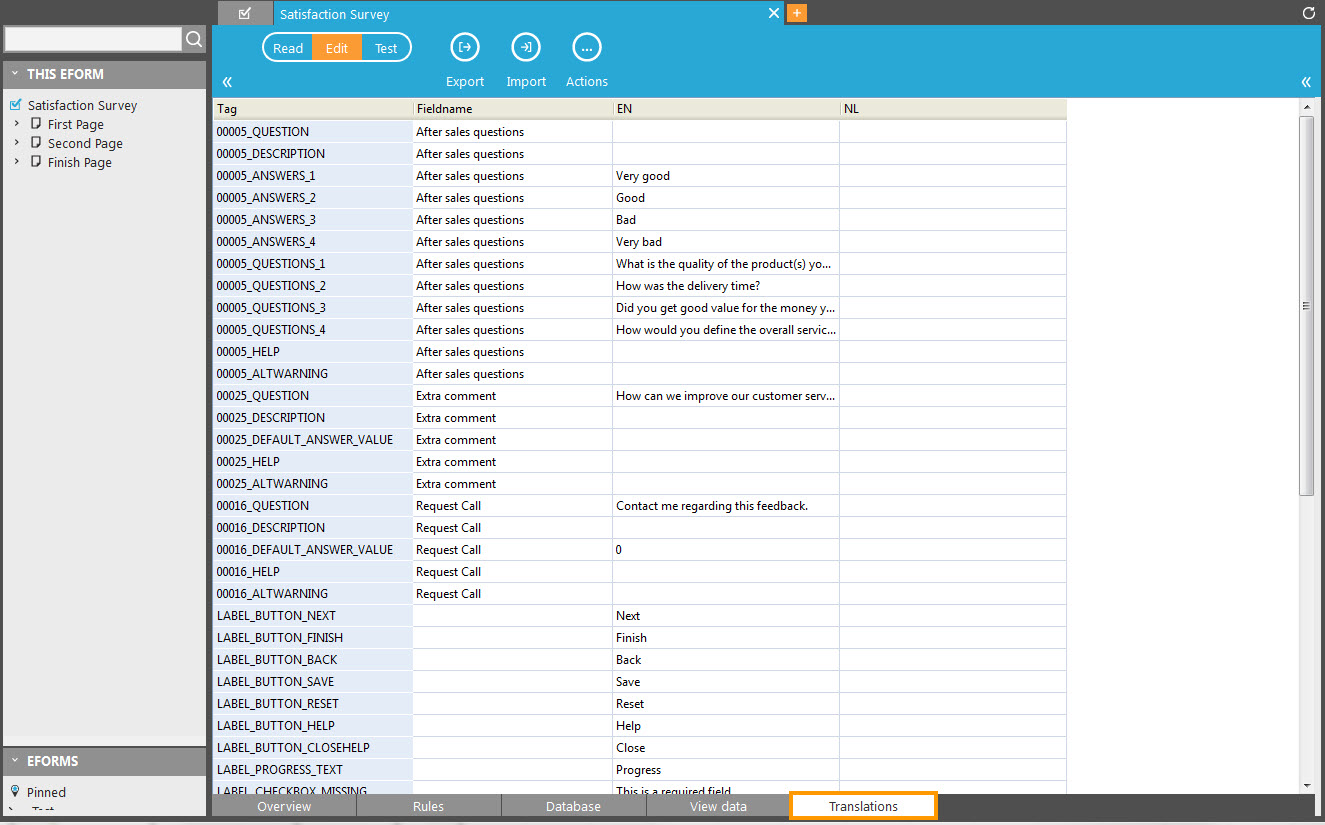Screen dimensions: 1325x825
Task: Select Satisfaction Survey in the tree
Action: [82, 105]
